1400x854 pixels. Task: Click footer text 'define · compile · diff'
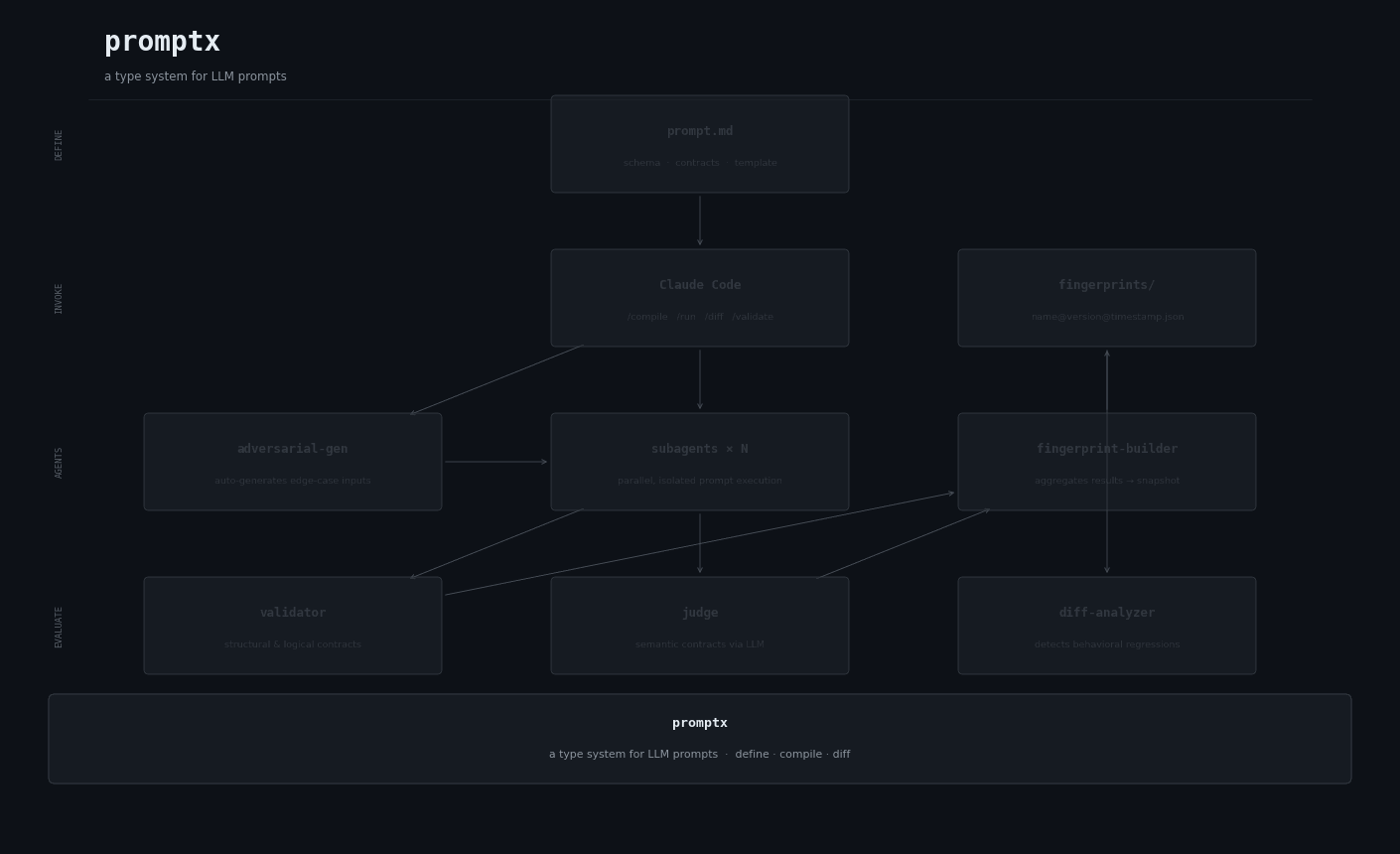(x=792, y=755)
